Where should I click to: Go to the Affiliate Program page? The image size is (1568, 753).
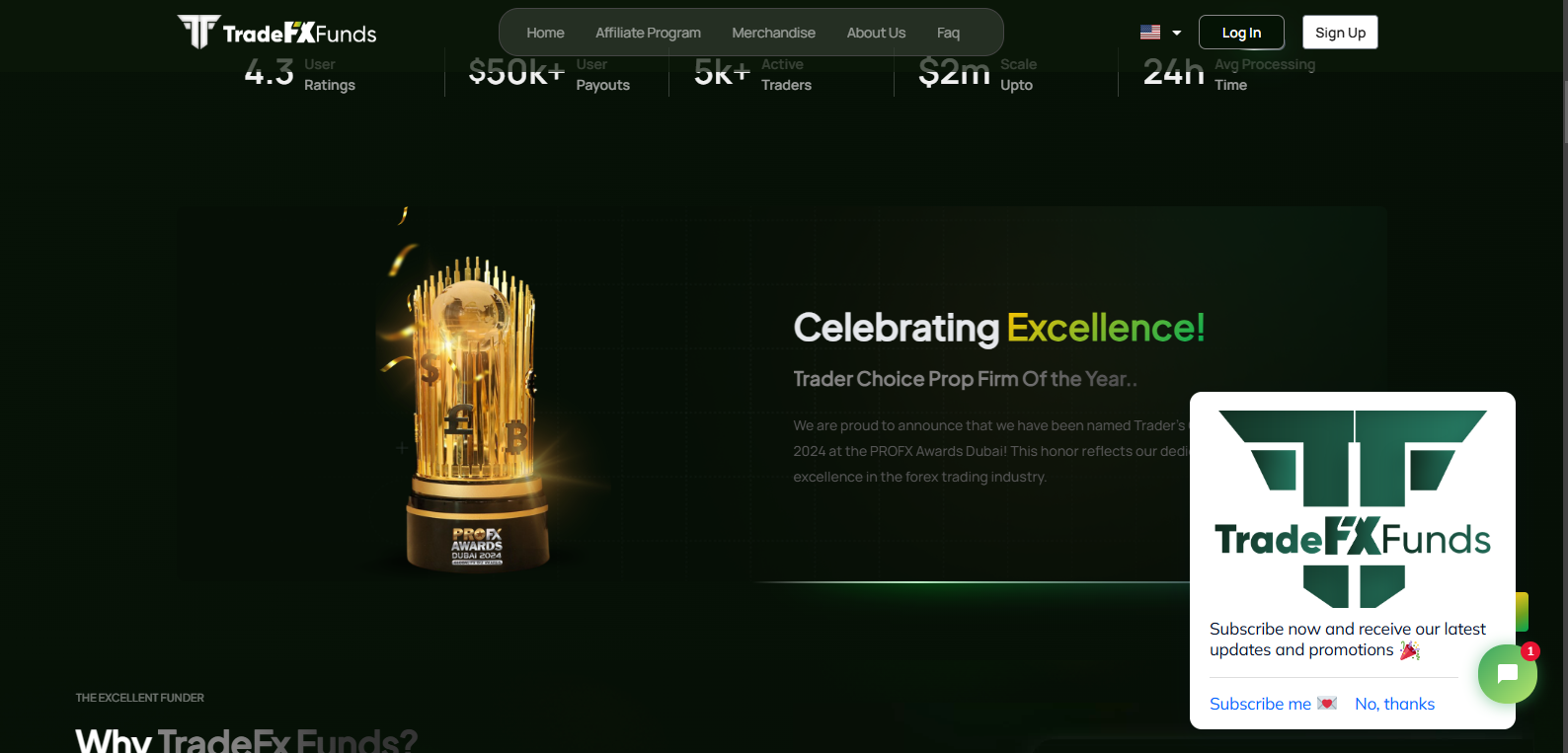point(648,33)
